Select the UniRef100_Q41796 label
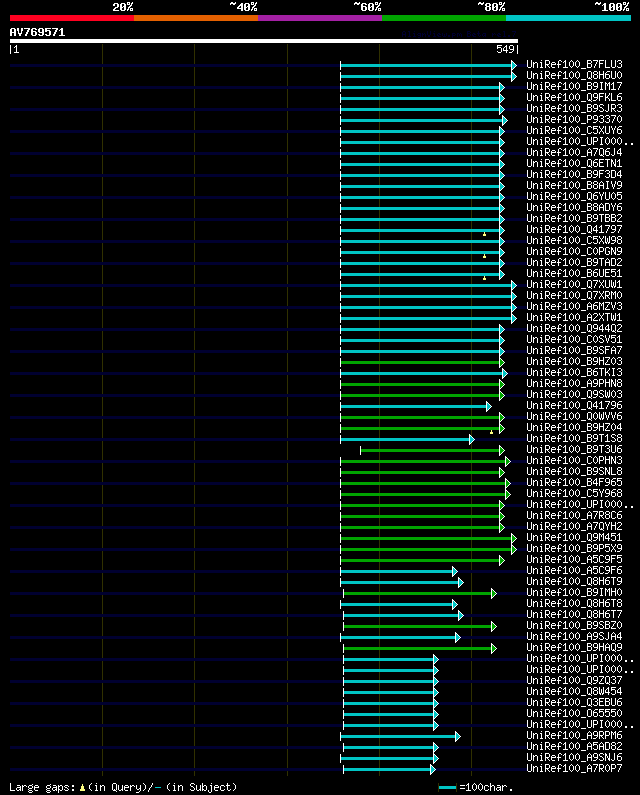The width and height of the screenshot is (640, 795). coord(574,406)
